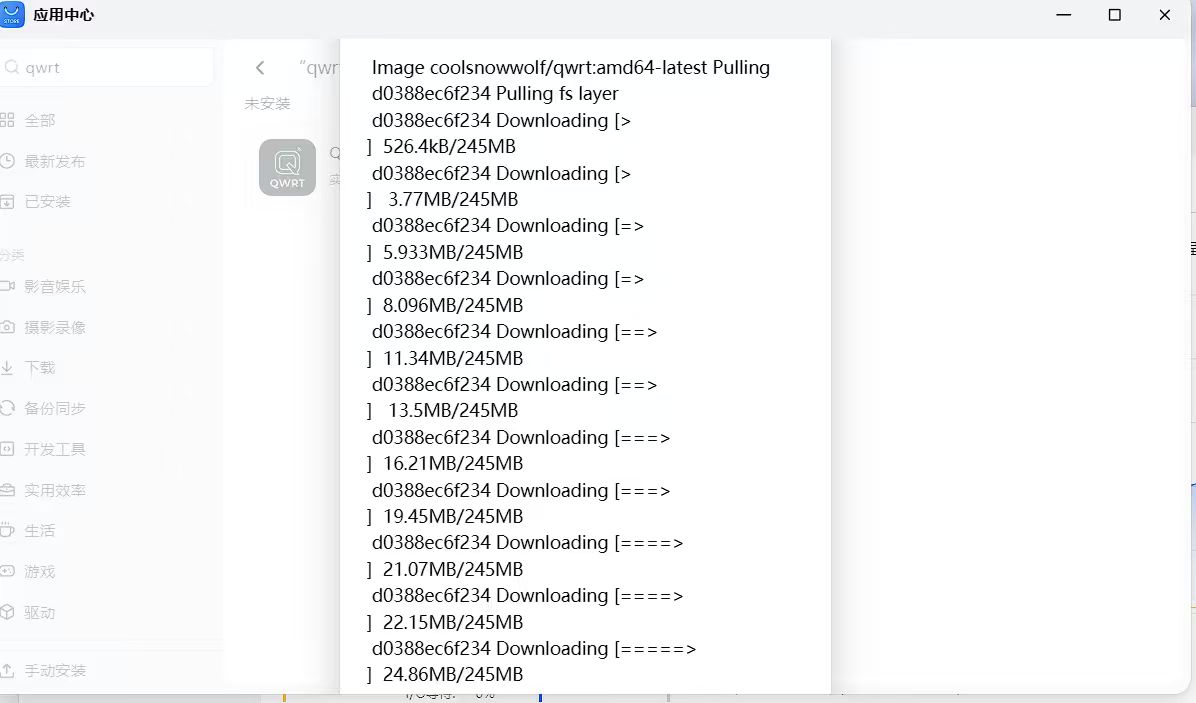Click the 8.096MB/245MB progress text
This screenshot has height=703, width=1196.
(453, 305)
